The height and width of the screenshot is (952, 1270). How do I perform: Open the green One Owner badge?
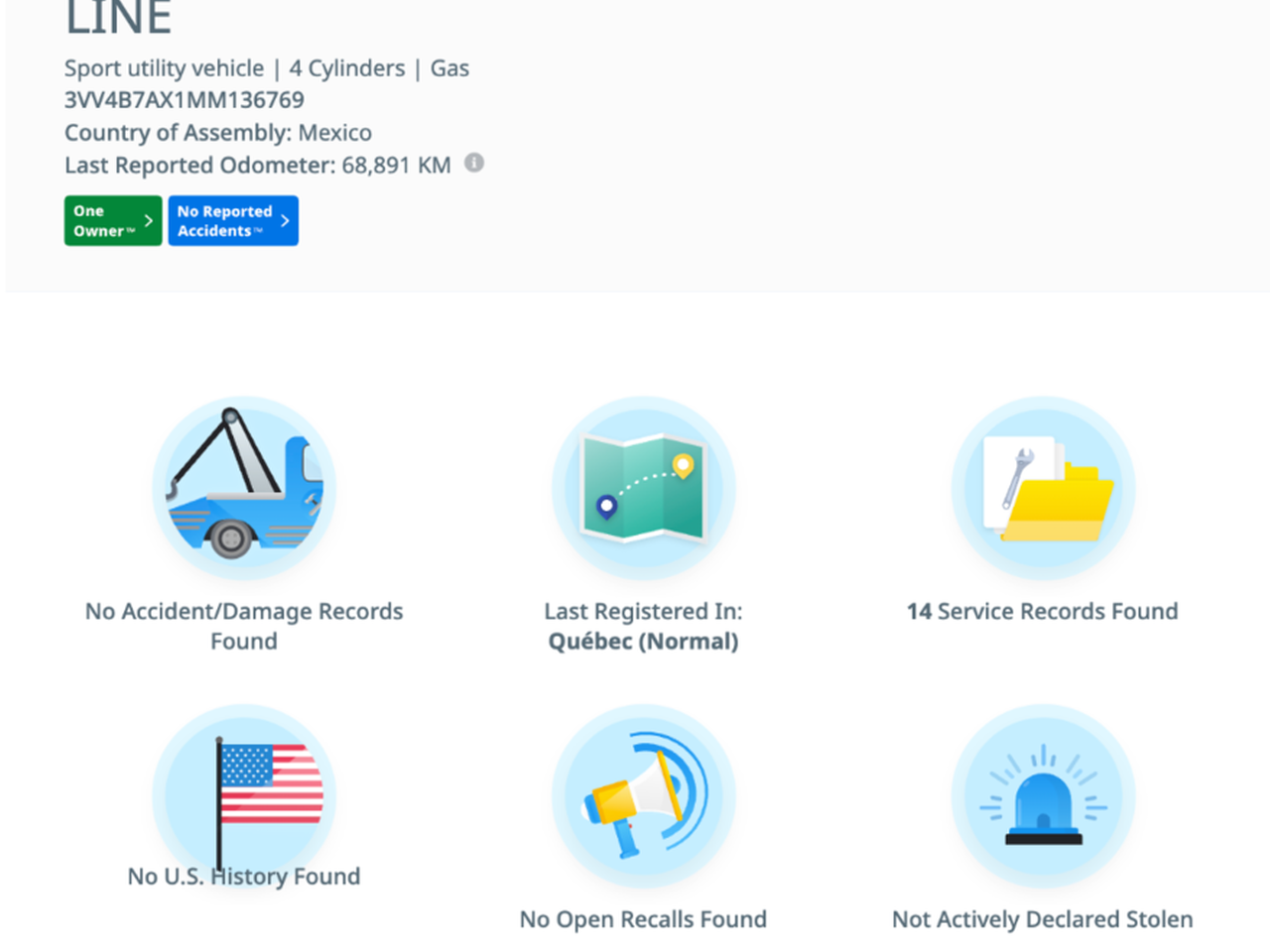click(103, 220)
